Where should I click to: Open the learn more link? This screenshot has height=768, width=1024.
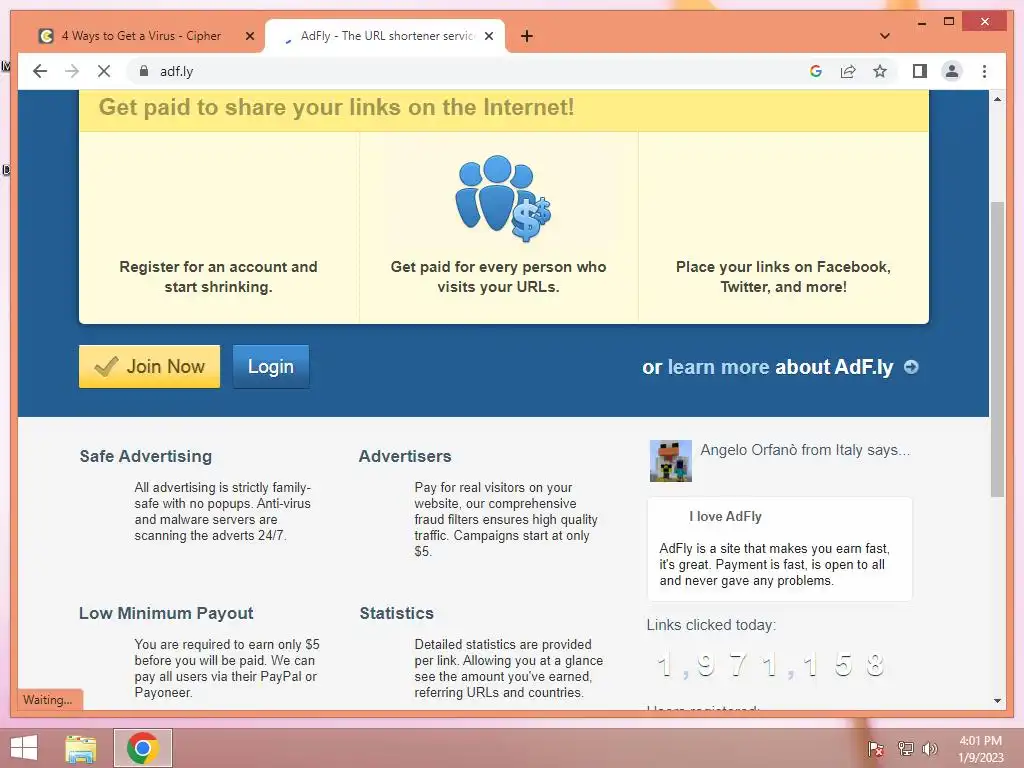(718, 367)
